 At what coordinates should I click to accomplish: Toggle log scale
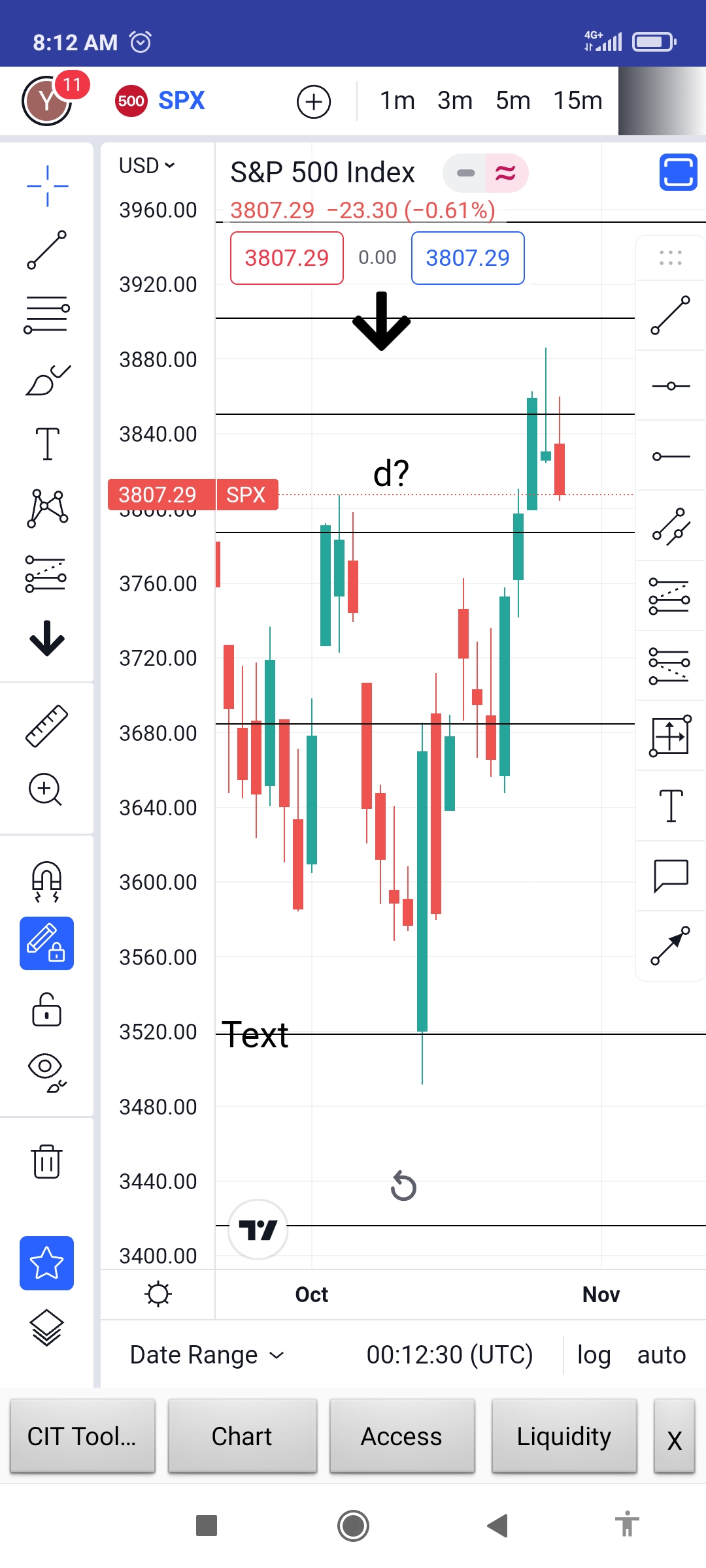pos(594,1355)
